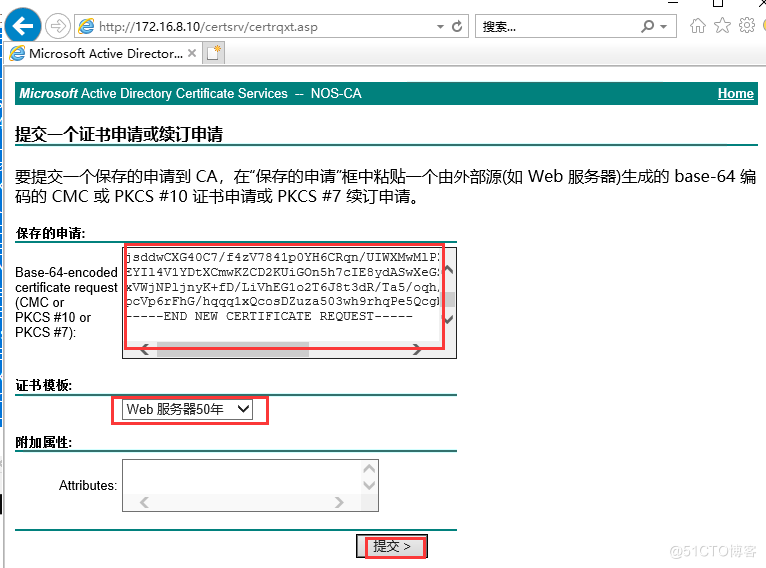Open the search provider dropdown arrow
This screenshot has width=766, height=568.
[664, 26]
